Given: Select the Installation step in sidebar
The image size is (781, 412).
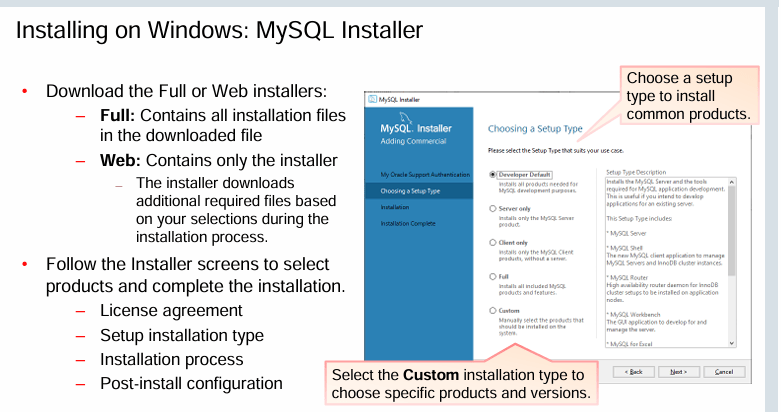Looking at the screenshot, I should pos(395,207).
